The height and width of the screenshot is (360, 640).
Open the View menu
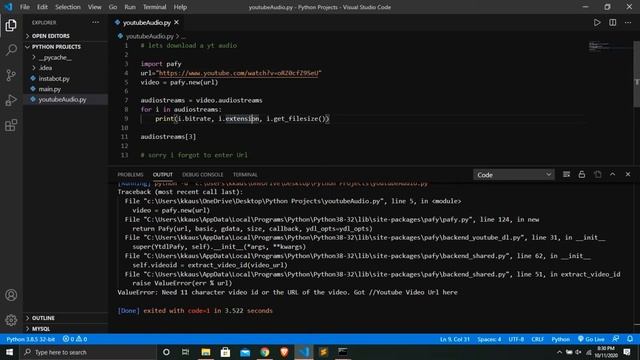95,7
